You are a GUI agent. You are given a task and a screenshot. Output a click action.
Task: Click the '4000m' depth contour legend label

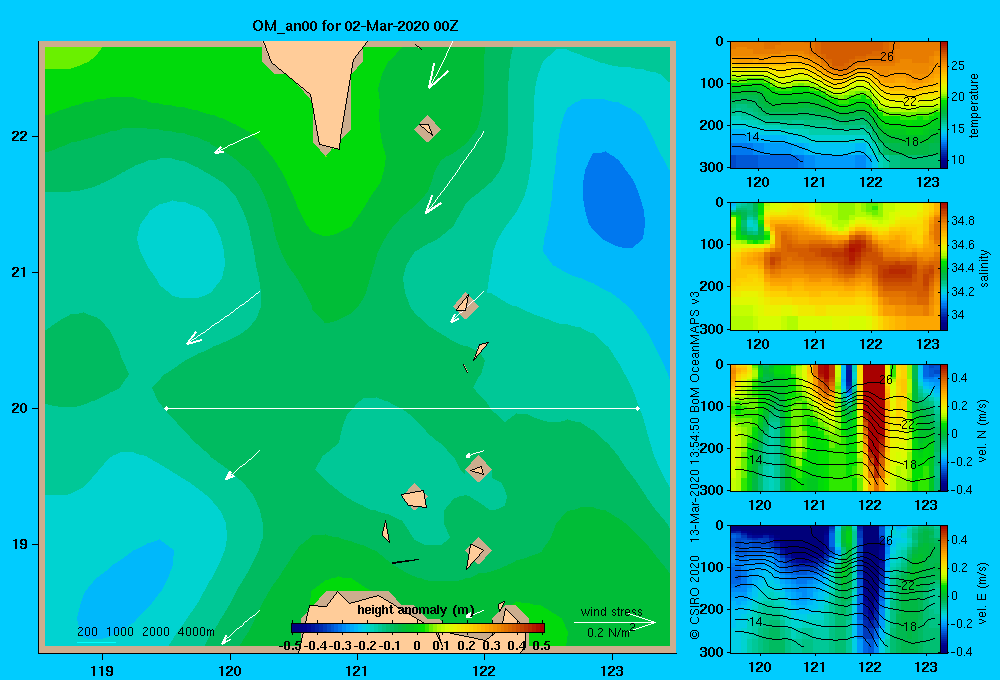[x=196, y=632]
